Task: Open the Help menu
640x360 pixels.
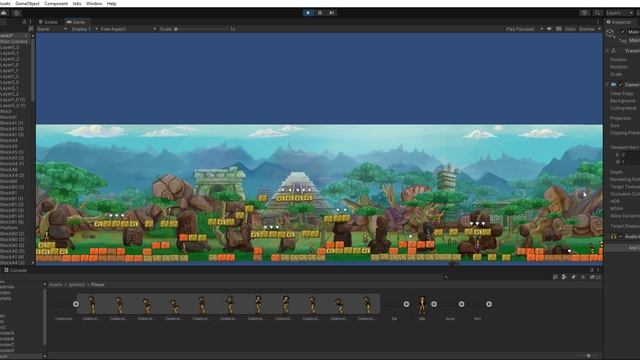Action: click(x=111, y=3)
